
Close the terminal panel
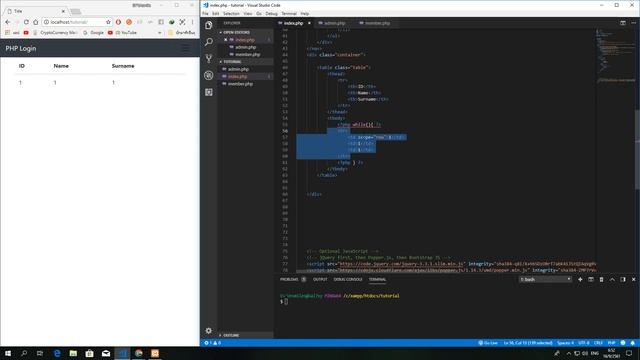[633, 280]
